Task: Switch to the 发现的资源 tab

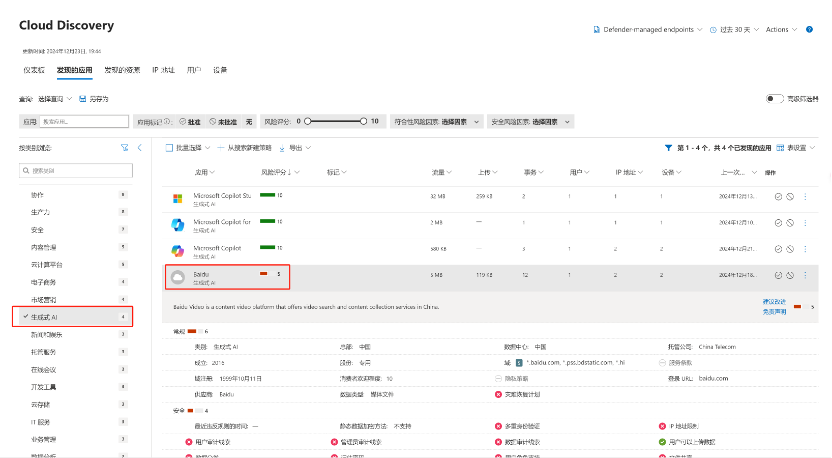Action: (x=122, y=70)
